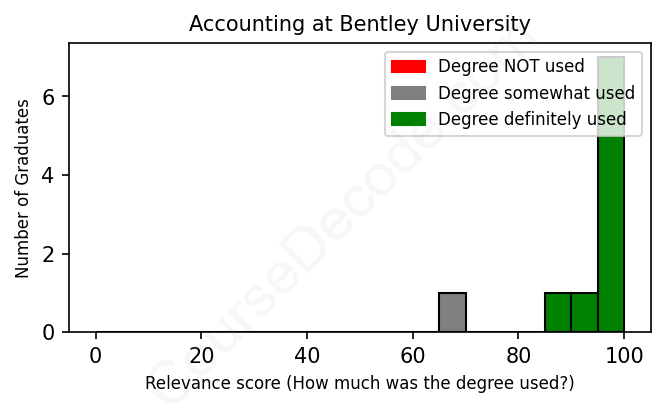Click the chart title 'Accounting at Bentley University'
Screen dimensions: 665x408
360,23
